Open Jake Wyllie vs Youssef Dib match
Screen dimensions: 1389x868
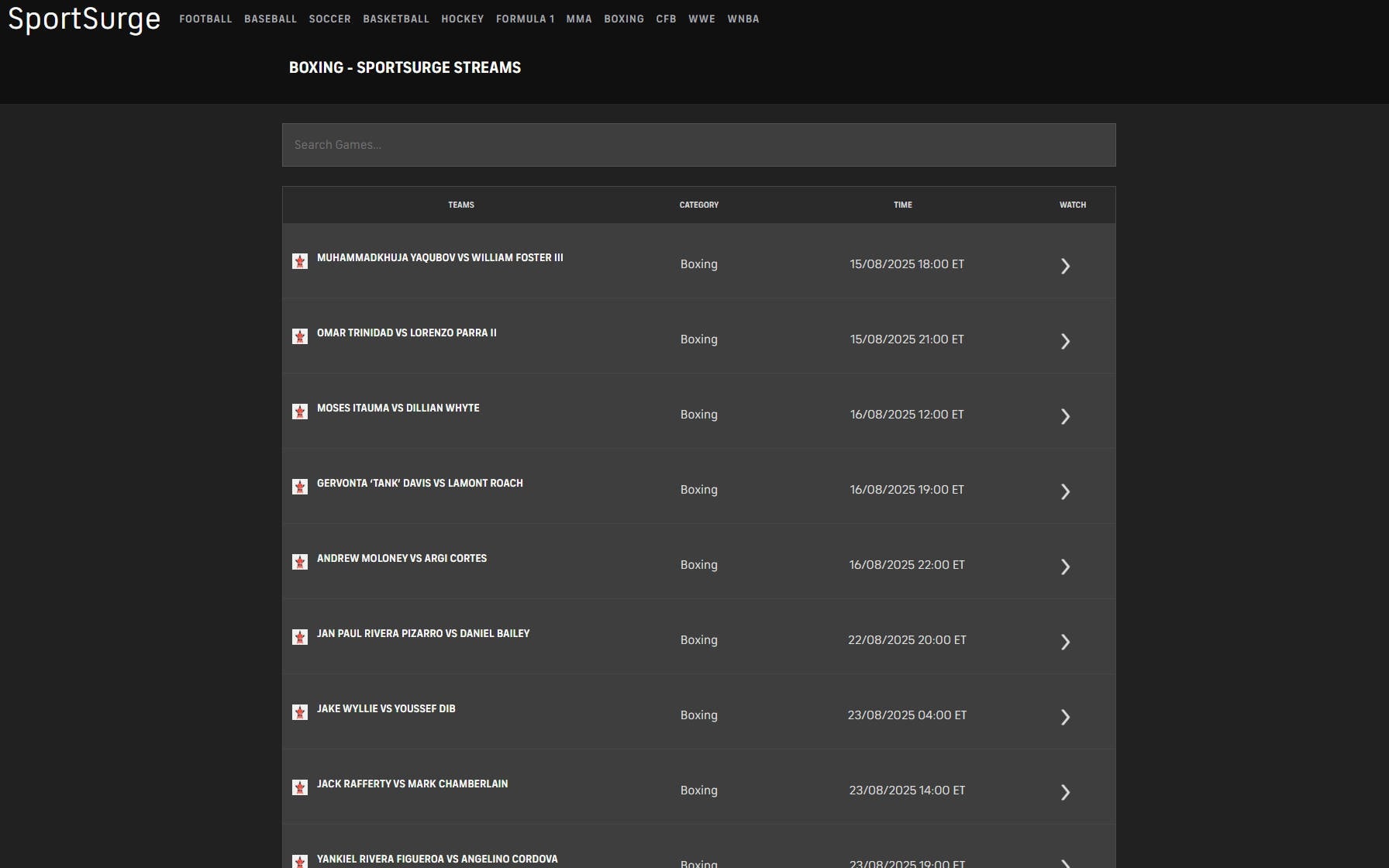[386, 708]
